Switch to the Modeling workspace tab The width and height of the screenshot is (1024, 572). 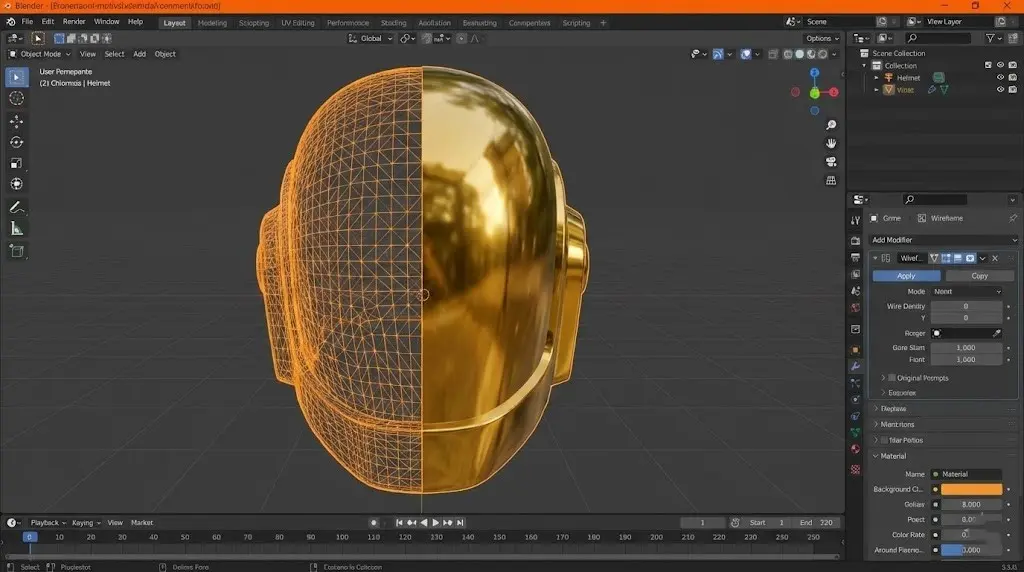click(212, 23)
